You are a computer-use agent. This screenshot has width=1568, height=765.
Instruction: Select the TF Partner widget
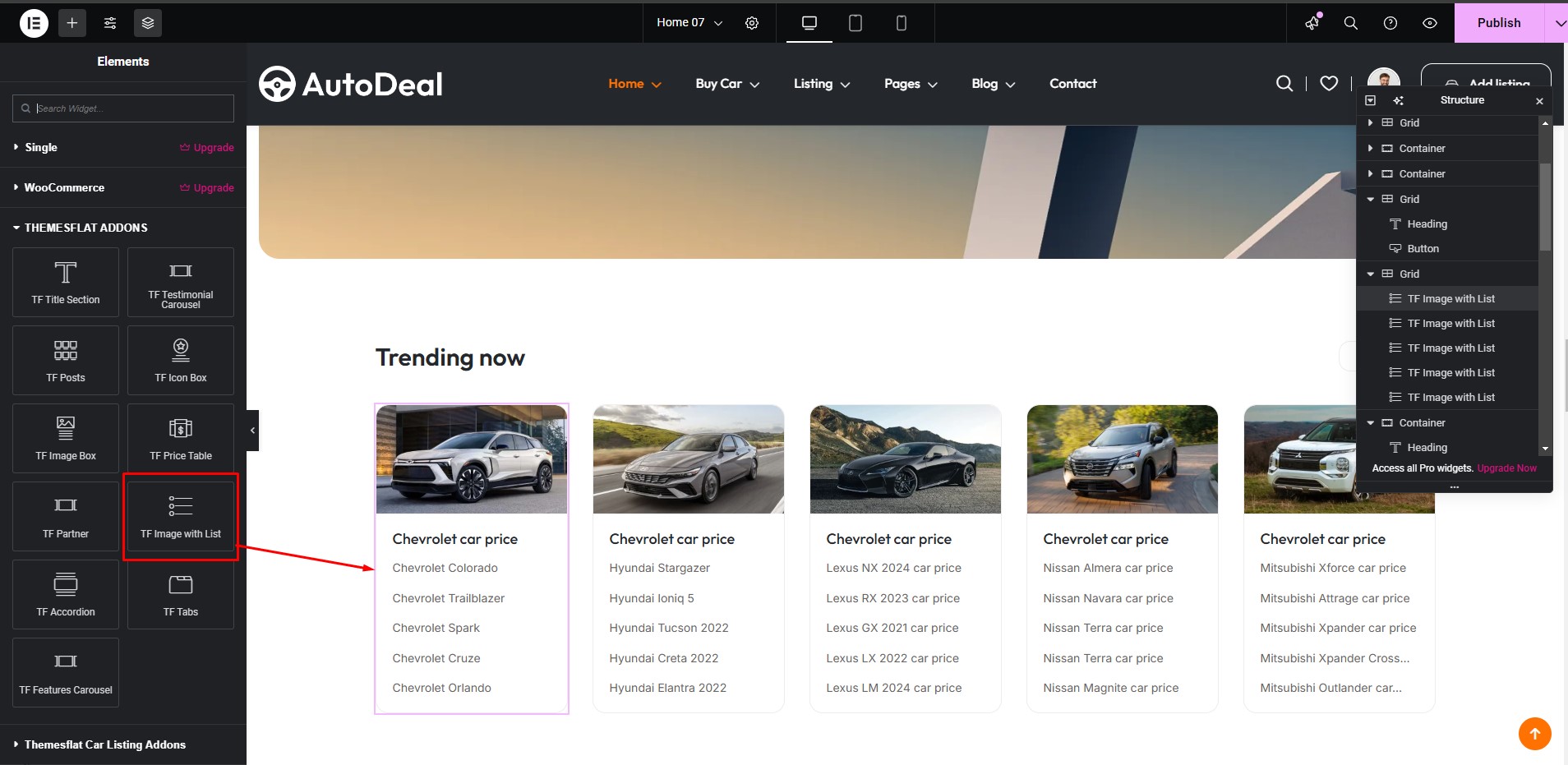[x=66, y=516]
